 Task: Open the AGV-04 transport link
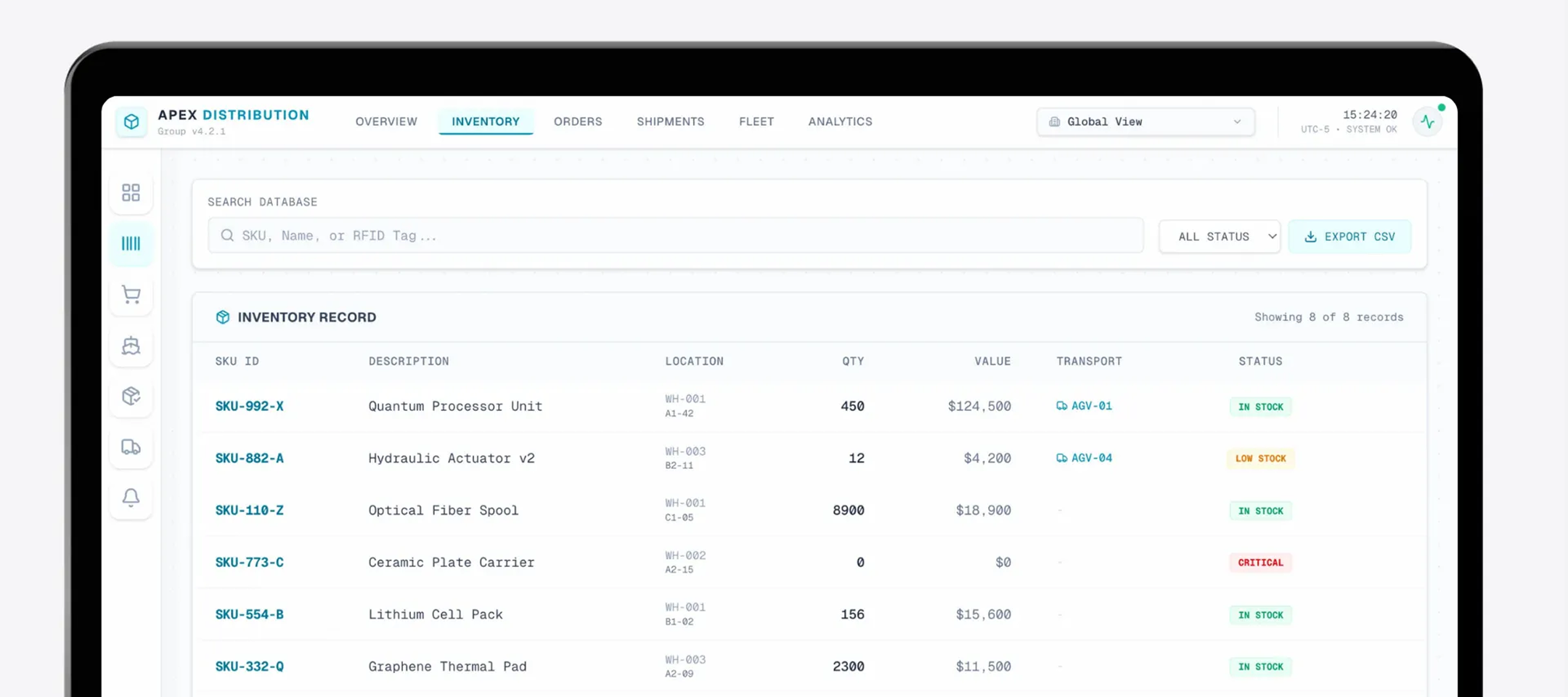coord(1084,458)
